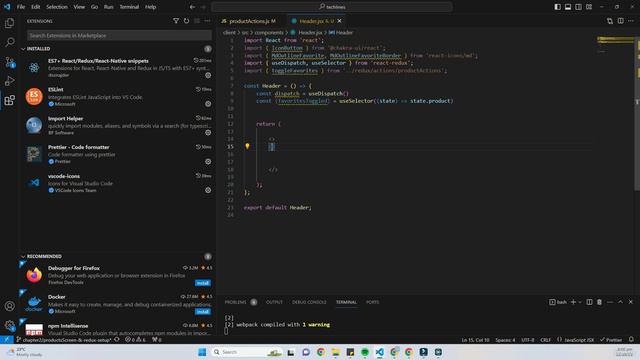640x360 pixels.
Task: Click remote window indicator in status bar
Action: (x=7, y=340)
